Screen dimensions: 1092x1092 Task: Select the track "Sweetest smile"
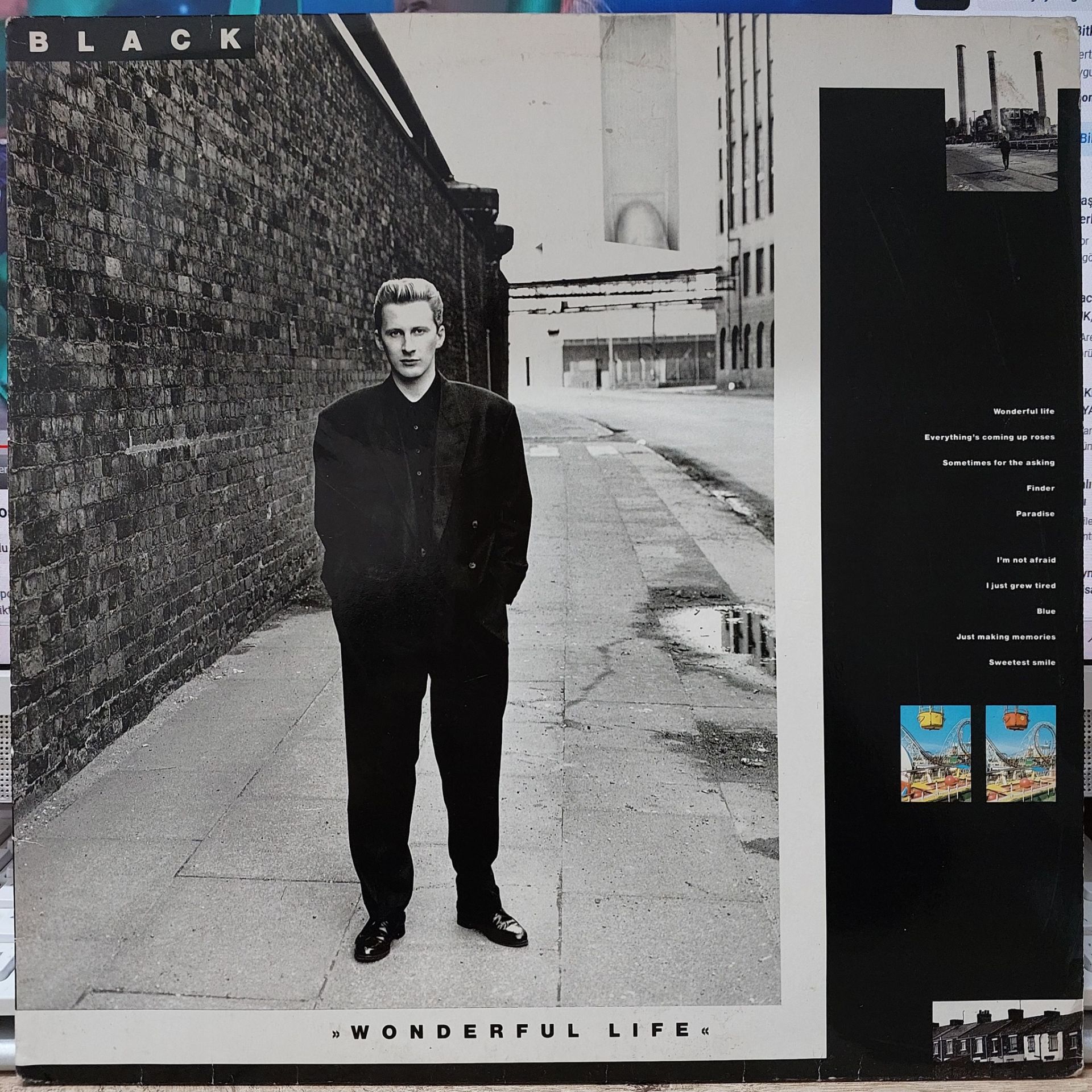pyautogui.click(x=1022, y=663)
